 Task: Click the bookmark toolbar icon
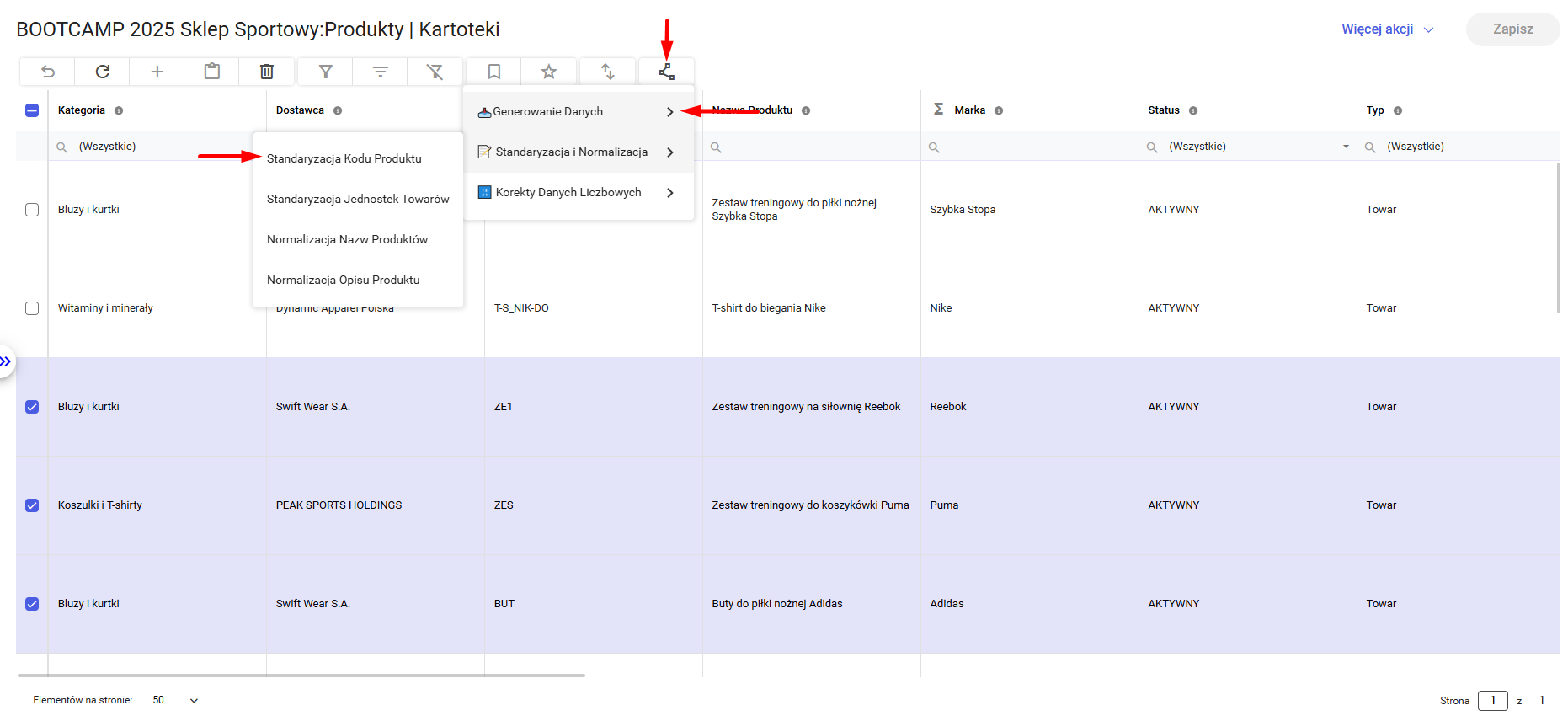coord(494,72)
